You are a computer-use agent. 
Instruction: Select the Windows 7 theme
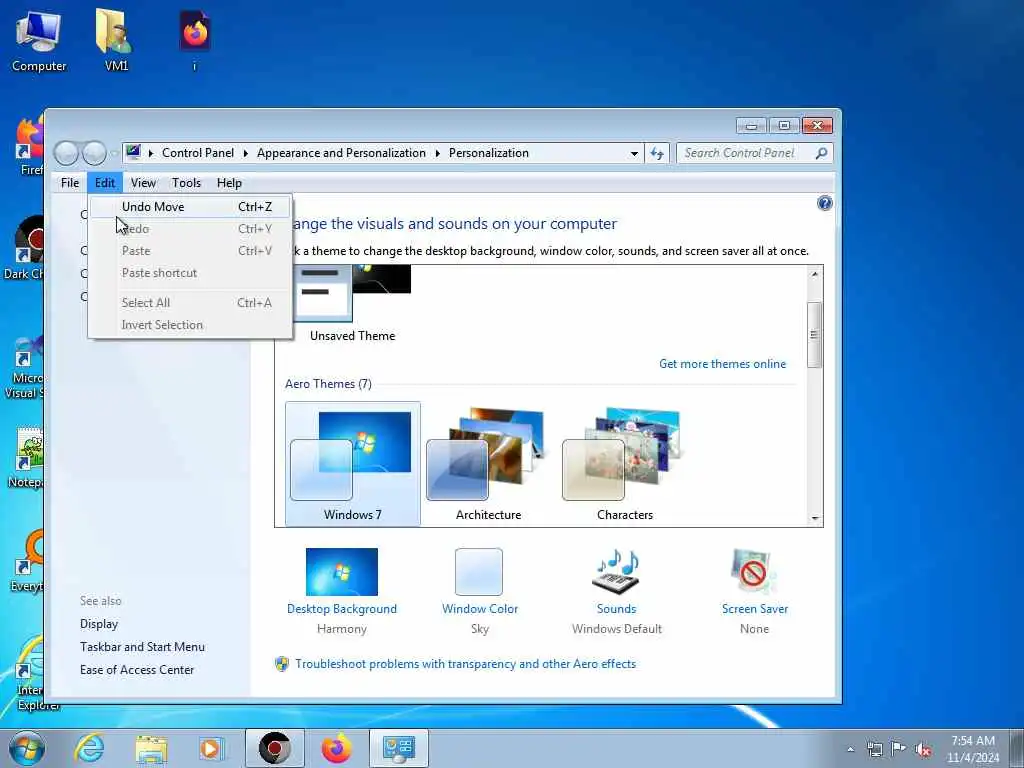point(353,464)
